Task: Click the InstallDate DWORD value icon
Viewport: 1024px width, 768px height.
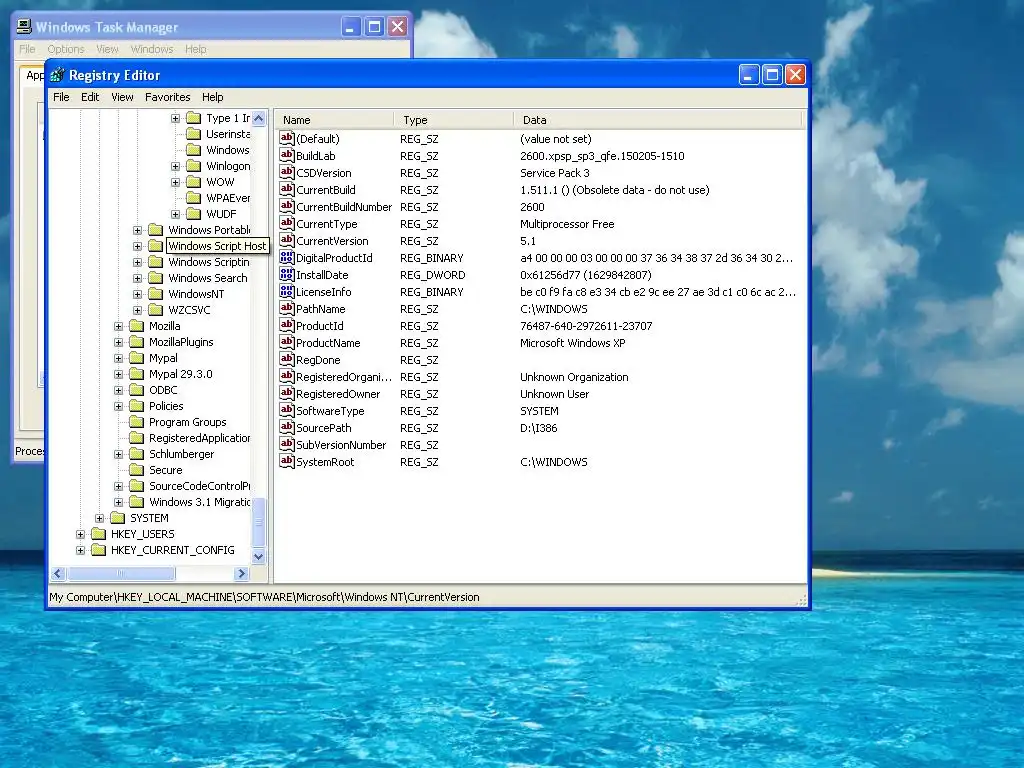Action: point(287,274)
